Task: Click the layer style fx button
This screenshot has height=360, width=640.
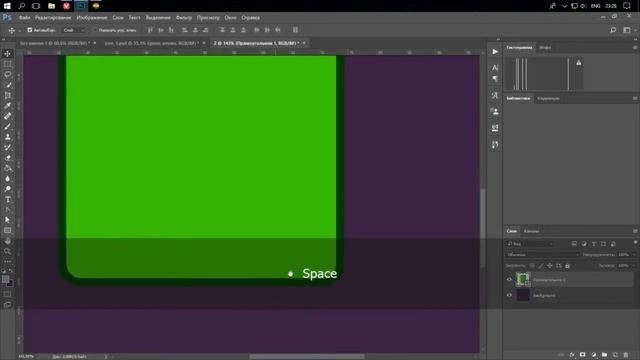Action: click(x=572, y=355)
